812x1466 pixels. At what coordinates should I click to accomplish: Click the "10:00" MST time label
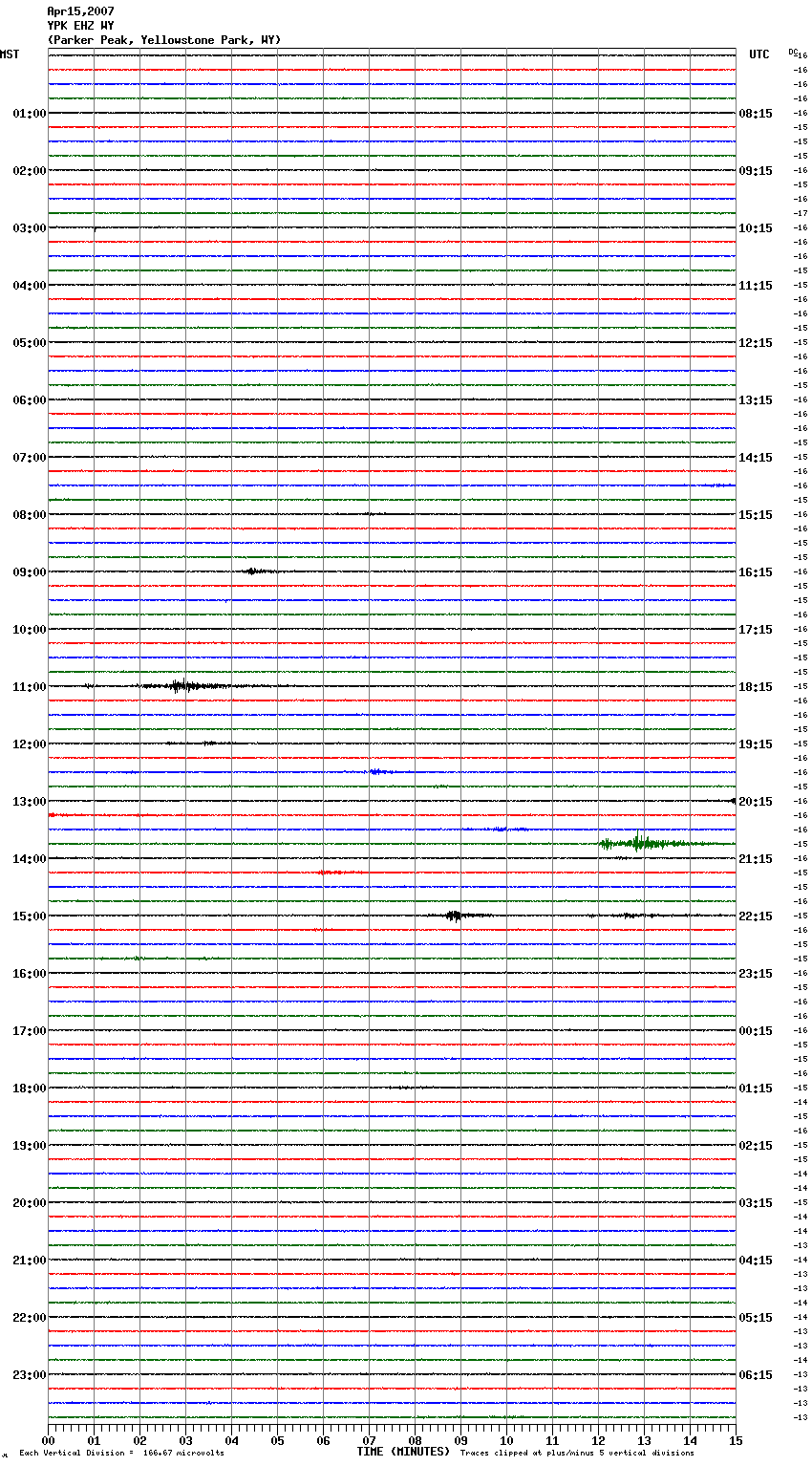30,630
